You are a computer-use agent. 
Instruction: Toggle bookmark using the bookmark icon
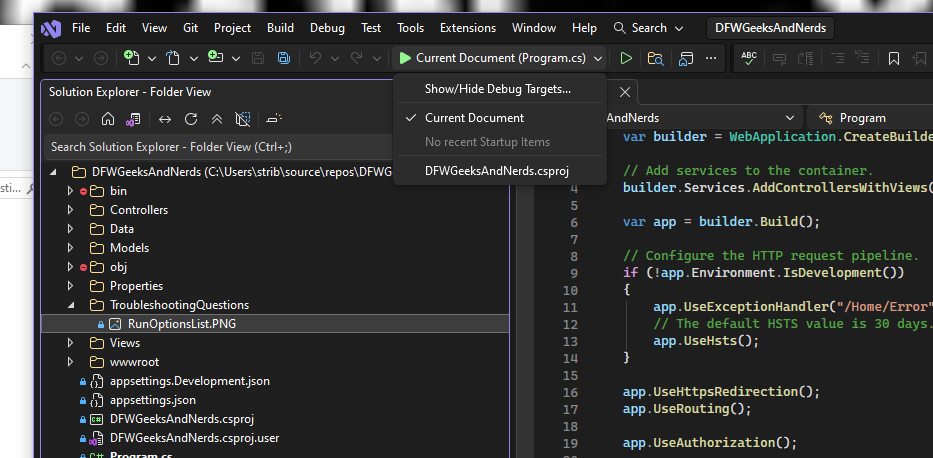894,59
